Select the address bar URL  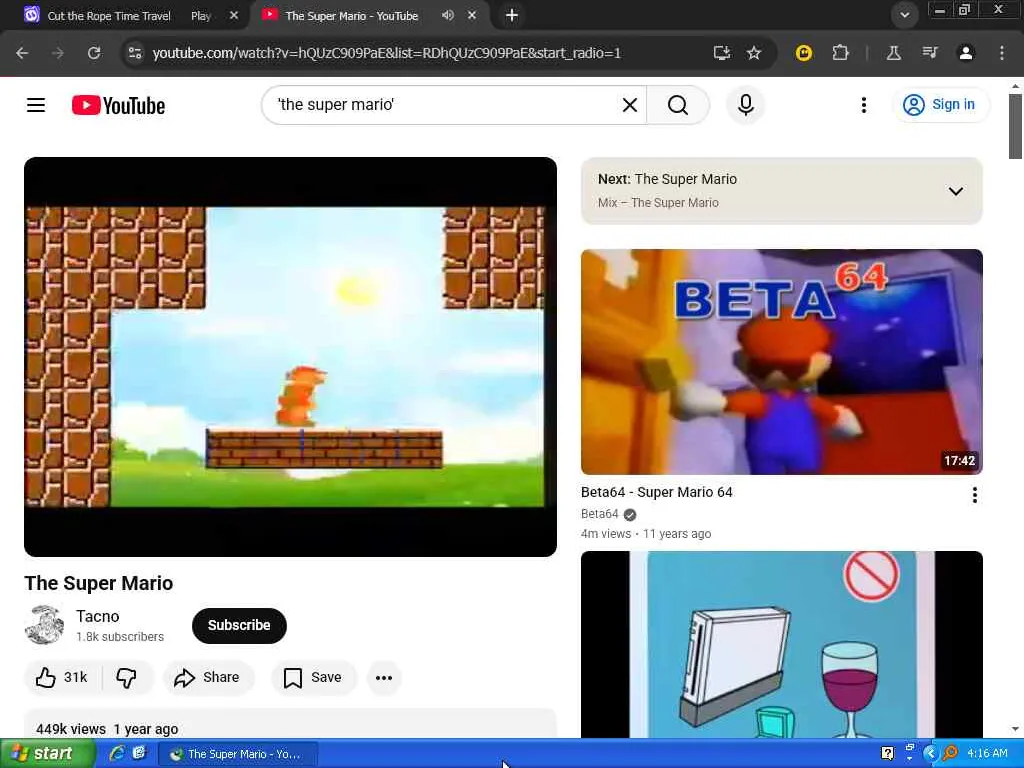[x=387, y=53]
